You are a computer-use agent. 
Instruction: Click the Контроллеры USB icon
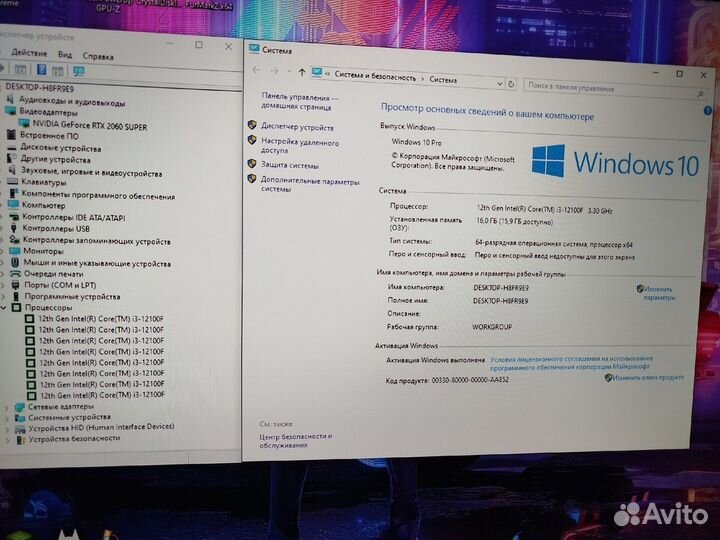click(x=14, y=228)
